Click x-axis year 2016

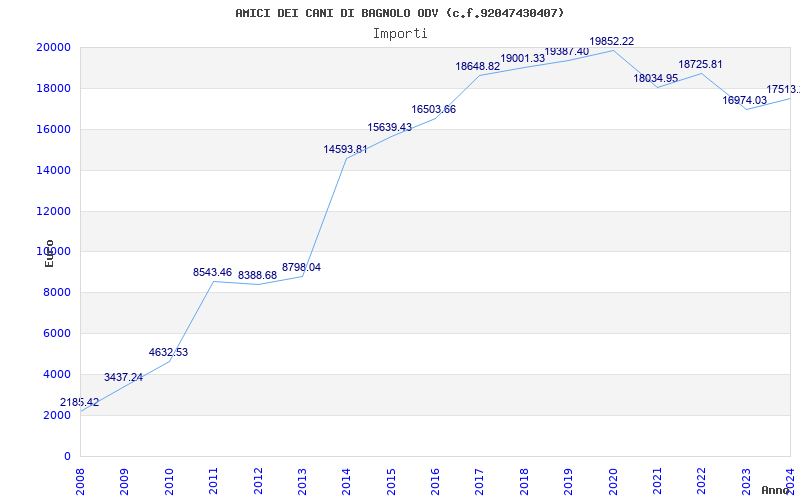pos(435,482)
